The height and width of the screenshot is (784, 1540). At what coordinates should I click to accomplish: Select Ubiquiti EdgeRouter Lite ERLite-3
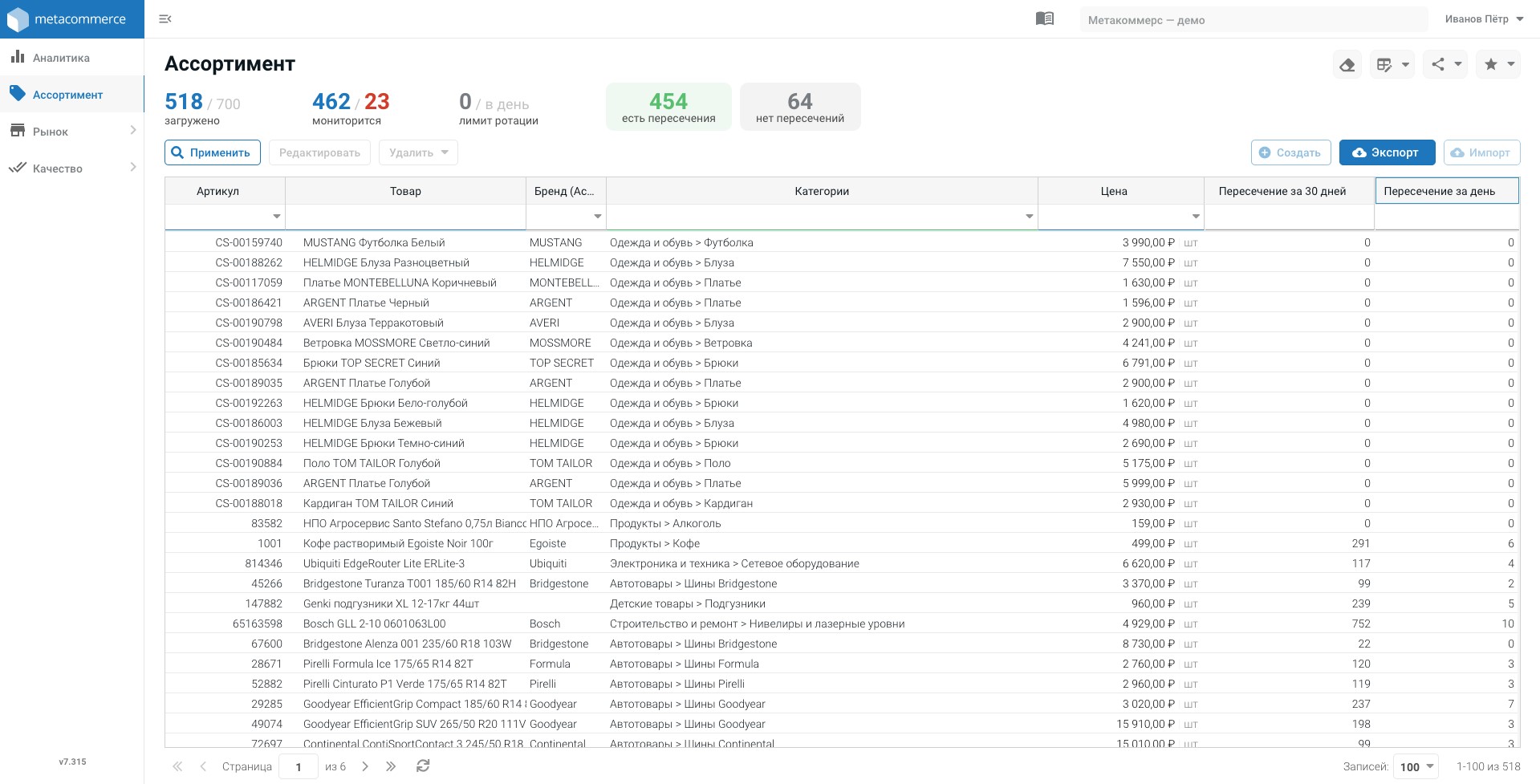click(x=384, y=563)
